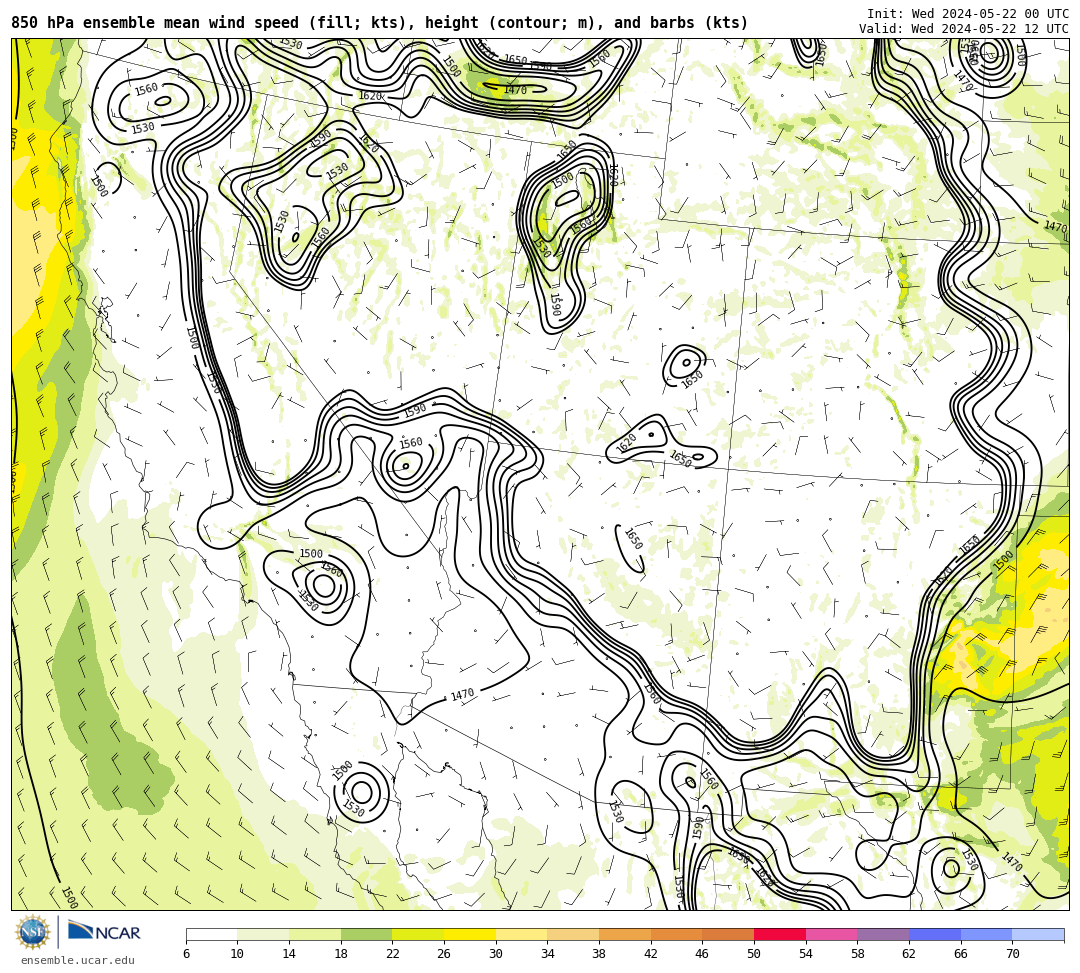Click the legend tick label 66
The image size is (1080, 973).
tap(961, 954)
